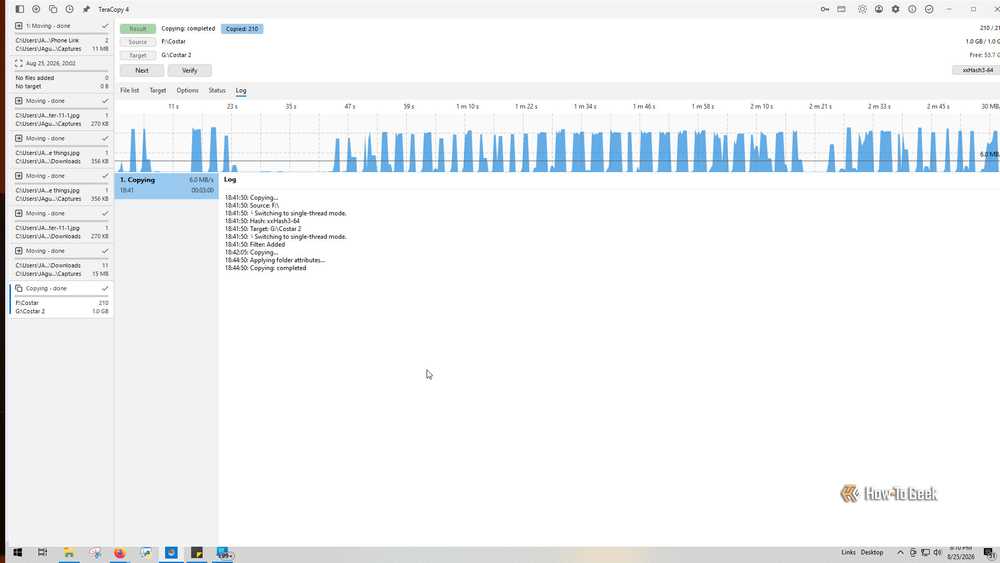Click the volume speaker tray icon

[x=937, y=553]
